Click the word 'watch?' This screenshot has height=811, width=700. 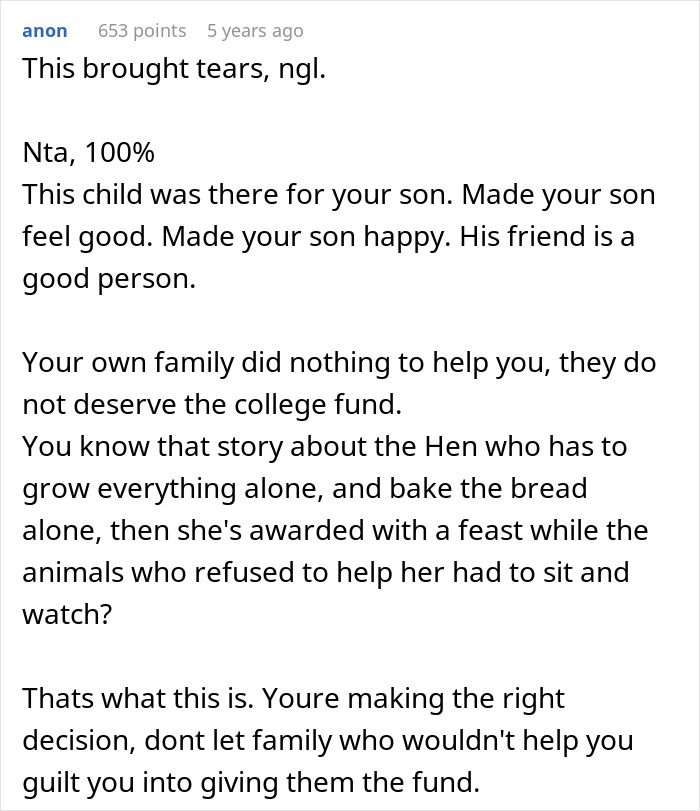pos(68,612)
